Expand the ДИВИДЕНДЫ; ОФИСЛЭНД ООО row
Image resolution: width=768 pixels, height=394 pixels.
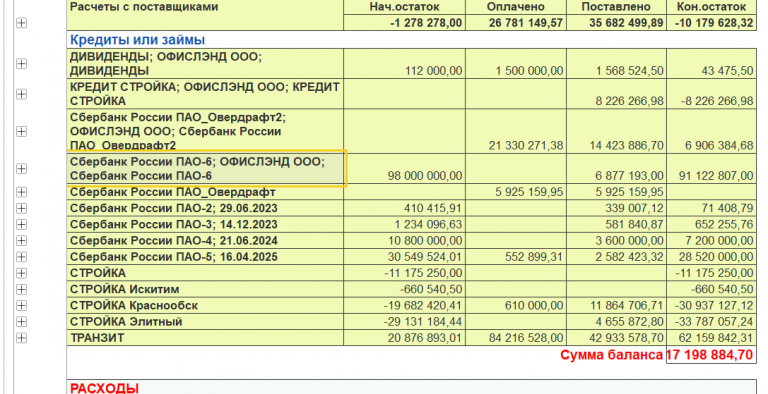pos(21,64)
